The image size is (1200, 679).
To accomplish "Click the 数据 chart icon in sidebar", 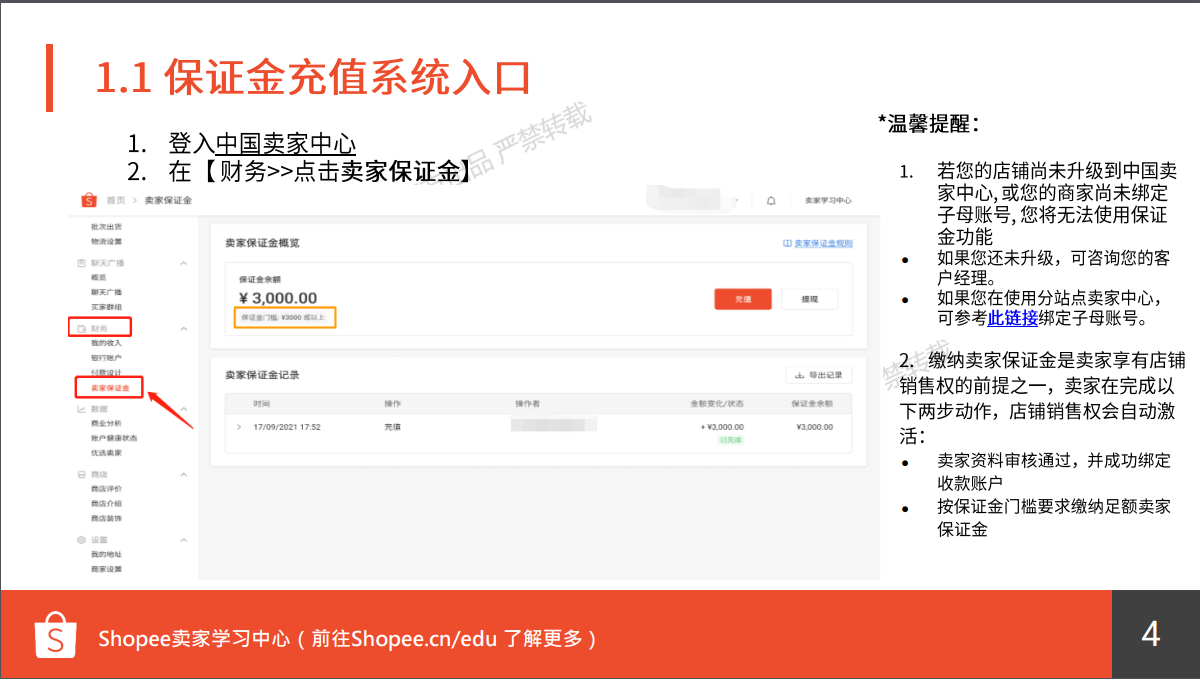I will pyautogui.click(x=81, y=409).
